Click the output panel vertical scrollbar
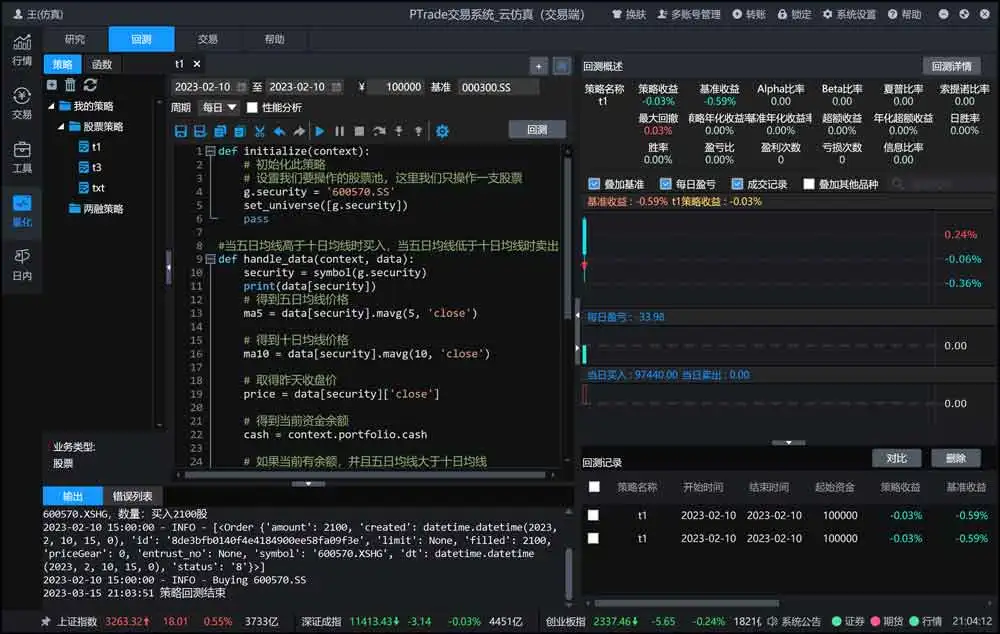The height and width of the screenshot is (634, 1000). coord(569,573)
